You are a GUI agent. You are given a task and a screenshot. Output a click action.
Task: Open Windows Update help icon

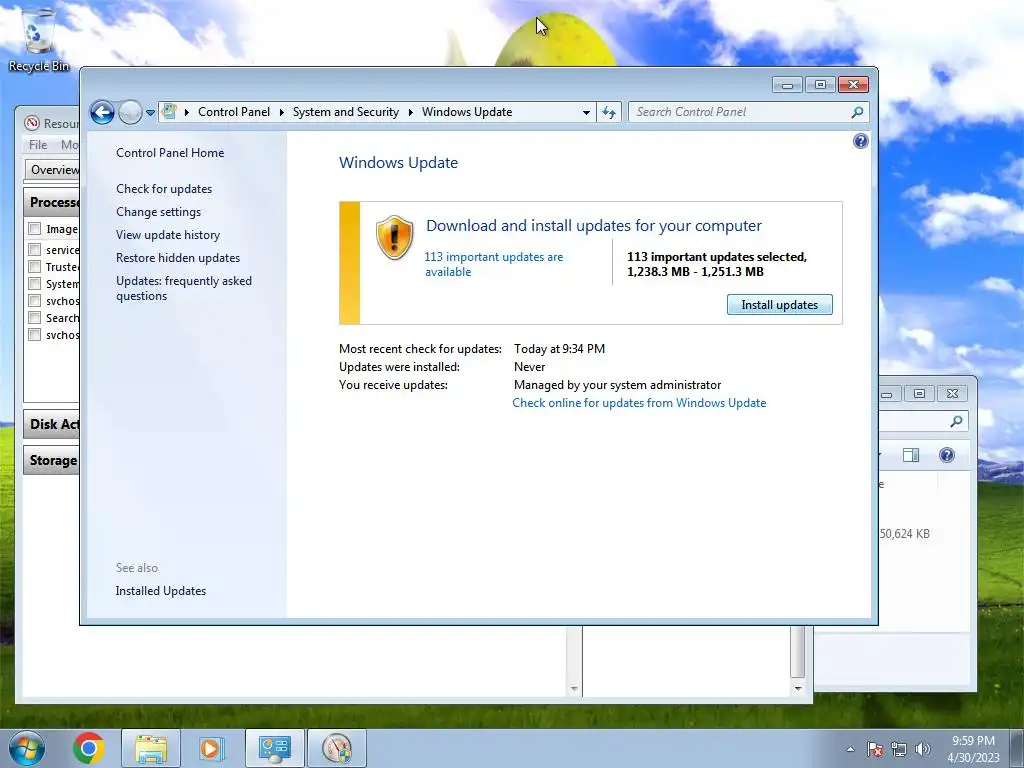point(860,141)
